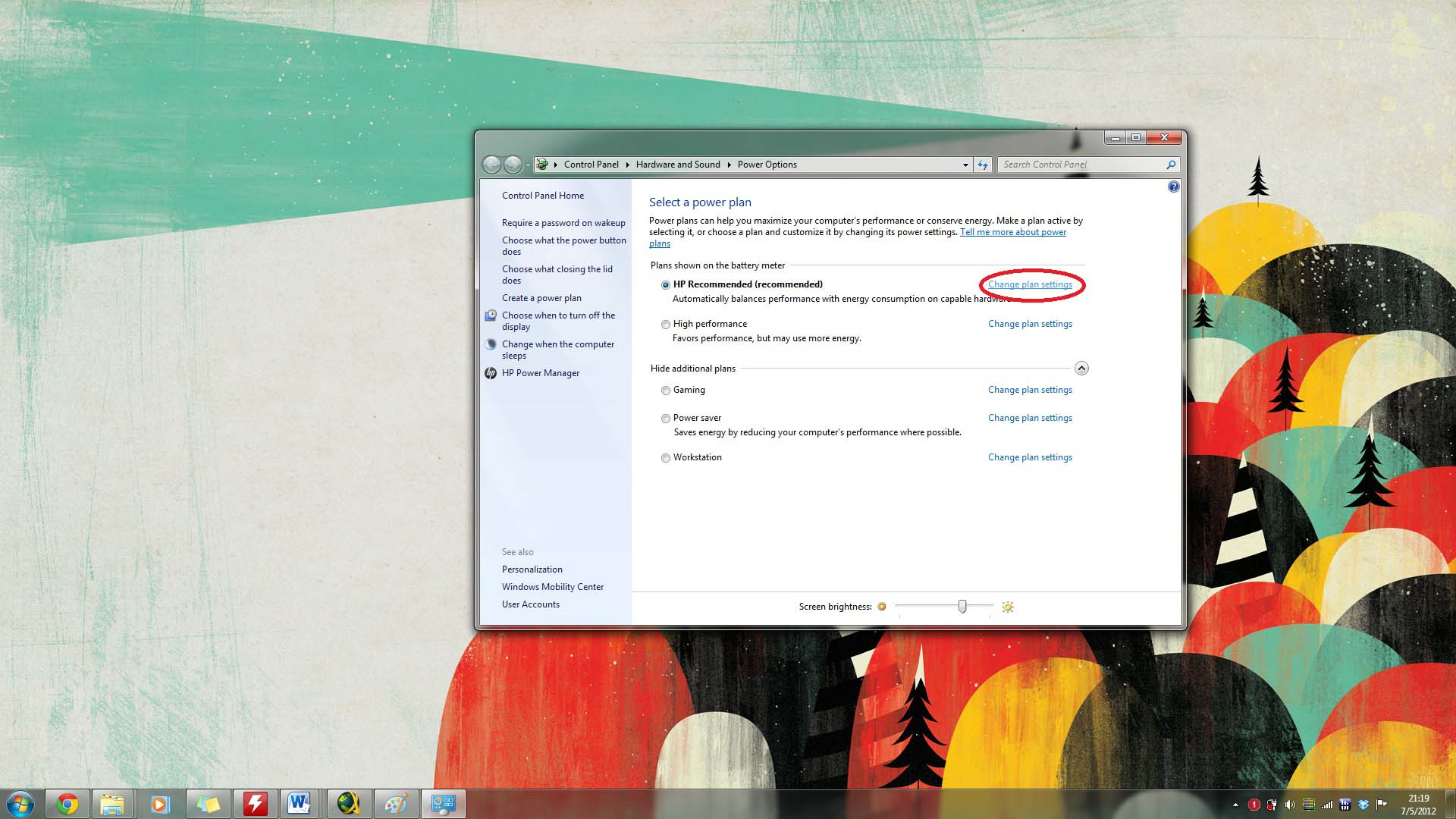The width and height of the screenshot is (1456, 819).
Task: Click the red notification badge tray icon
Action: point(1254,805)
